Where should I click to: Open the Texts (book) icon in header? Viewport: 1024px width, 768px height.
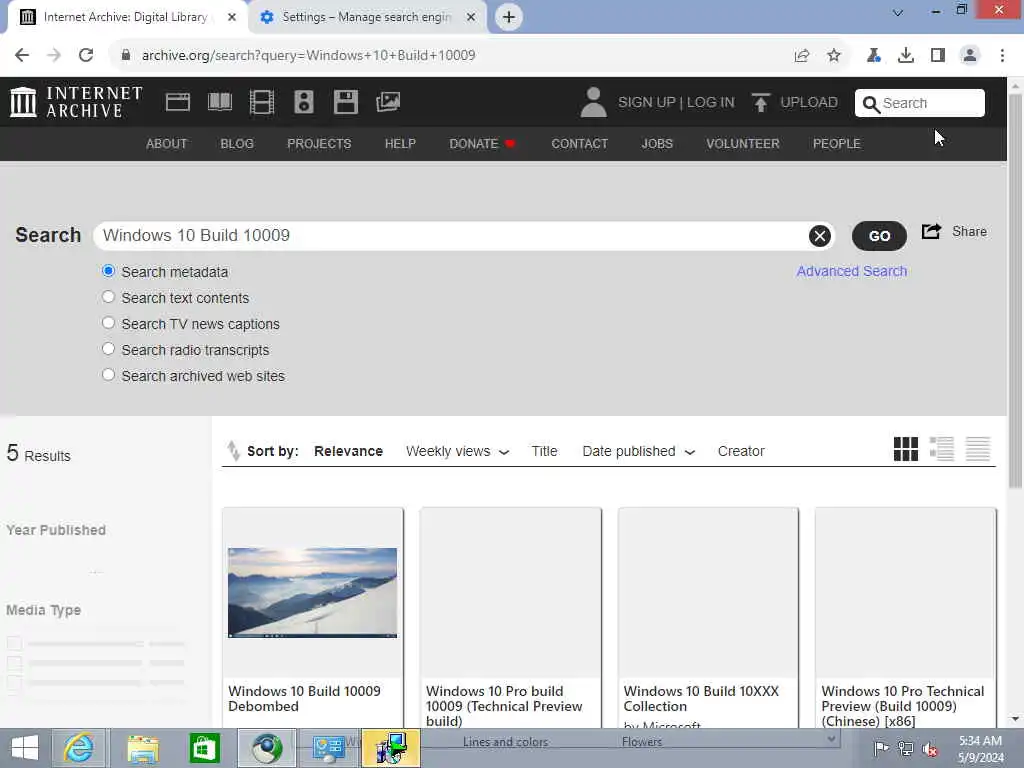click(220, 102)
